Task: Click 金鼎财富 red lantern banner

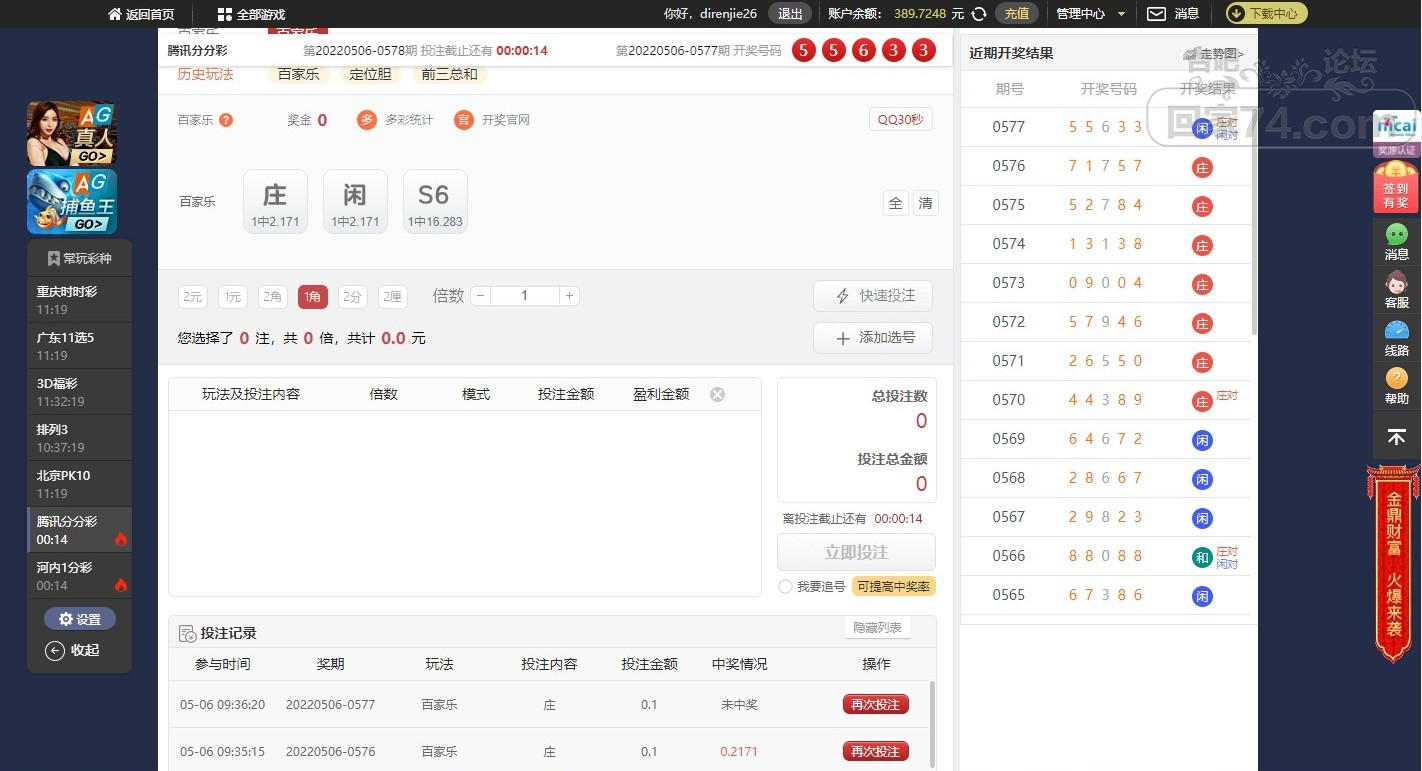Action: 1394,565
